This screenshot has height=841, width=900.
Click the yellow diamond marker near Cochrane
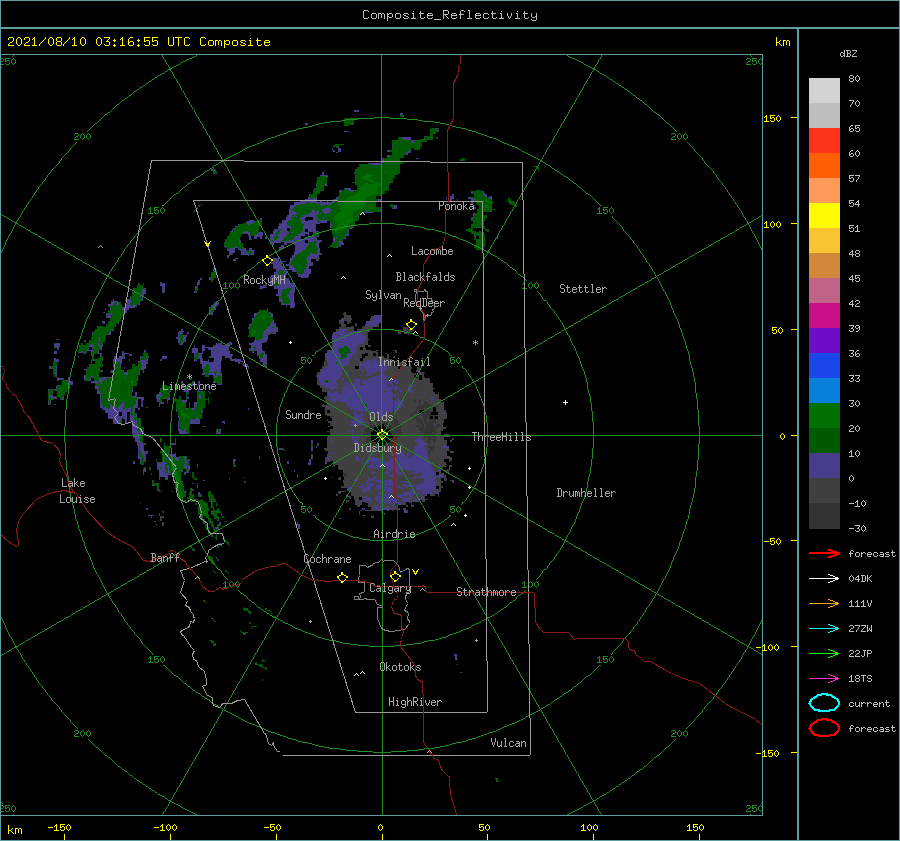pyautogui.click(x=342, y=577)
